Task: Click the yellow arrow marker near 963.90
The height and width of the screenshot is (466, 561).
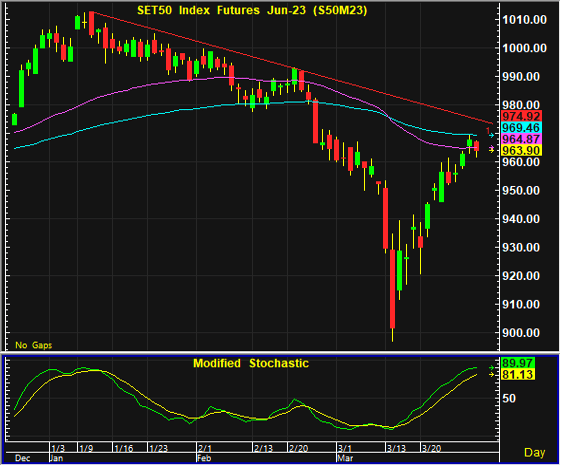Action: pos(492,150)
